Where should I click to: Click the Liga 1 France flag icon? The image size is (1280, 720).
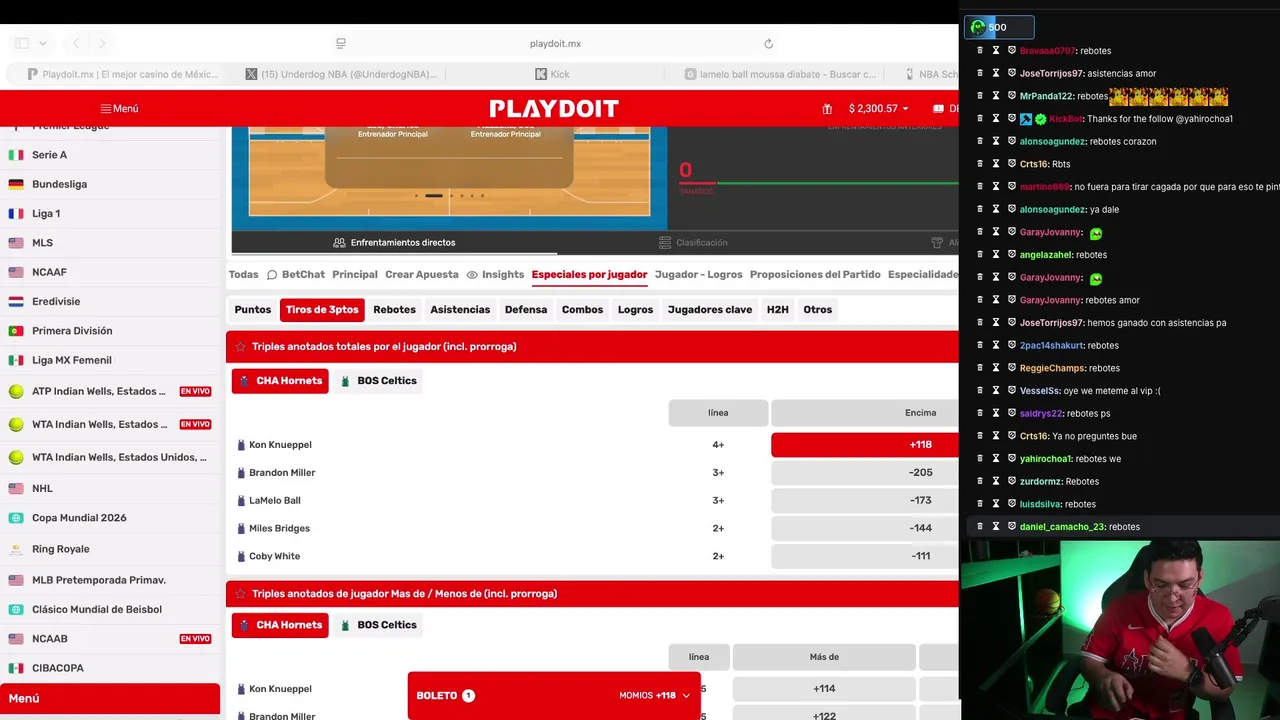16,213
